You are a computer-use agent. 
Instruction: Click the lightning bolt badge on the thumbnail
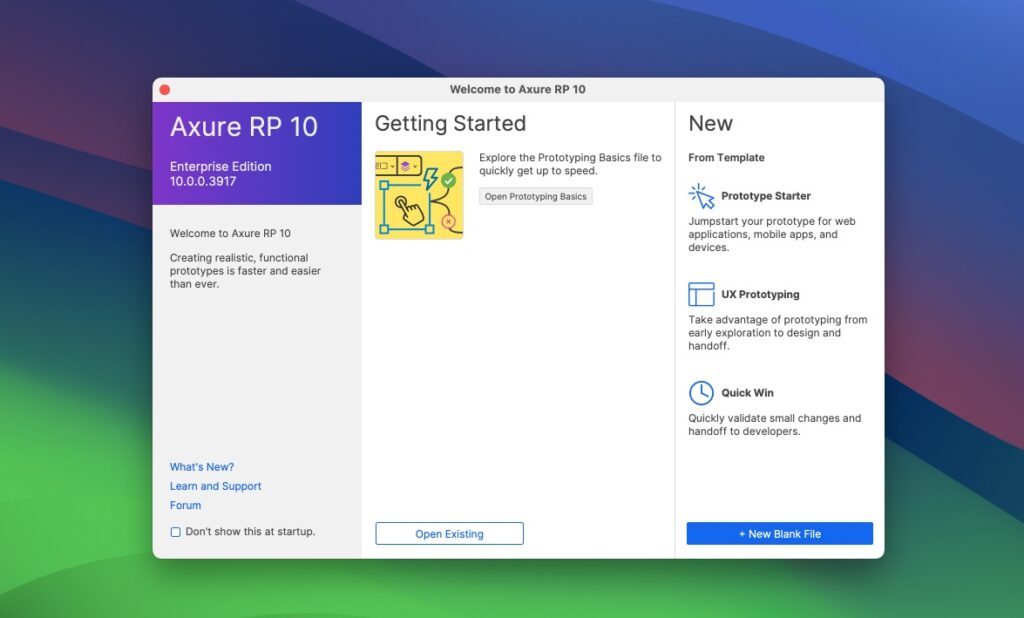click(430, 179)
